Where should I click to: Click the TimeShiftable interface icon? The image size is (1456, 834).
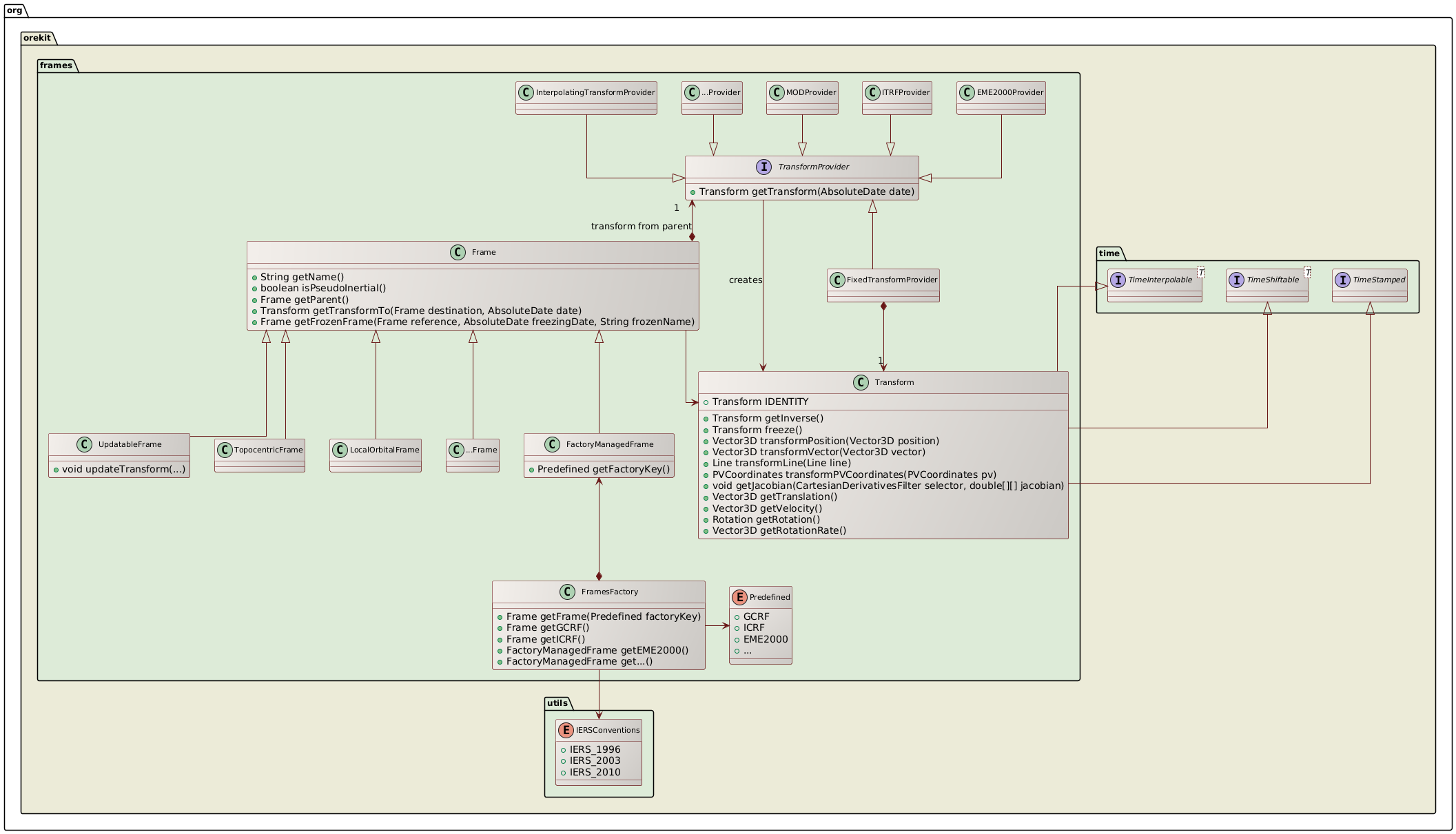(1237, 280)
